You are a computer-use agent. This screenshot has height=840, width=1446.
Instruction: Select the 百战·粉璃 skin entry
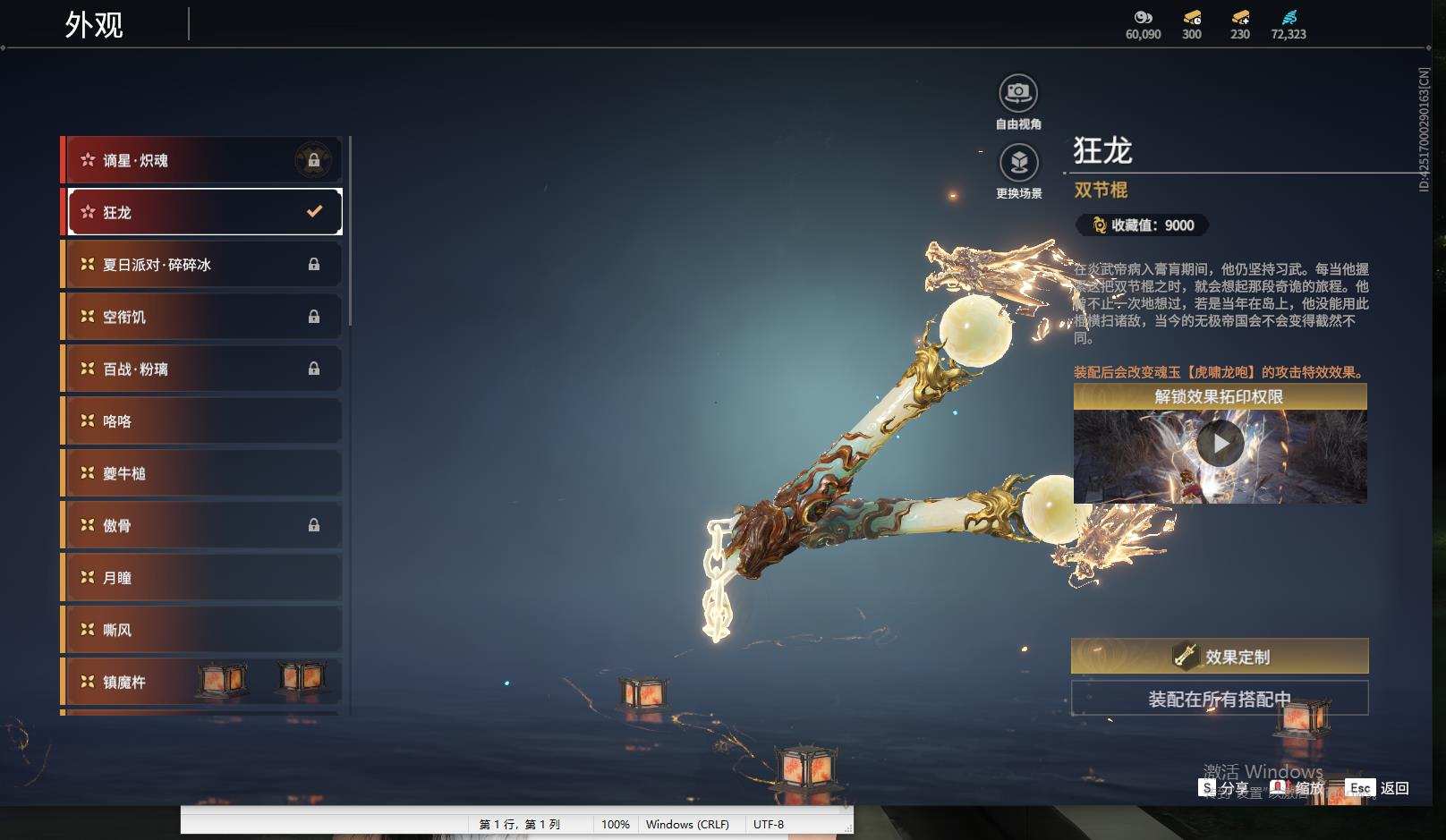click(x=201, y=369)
